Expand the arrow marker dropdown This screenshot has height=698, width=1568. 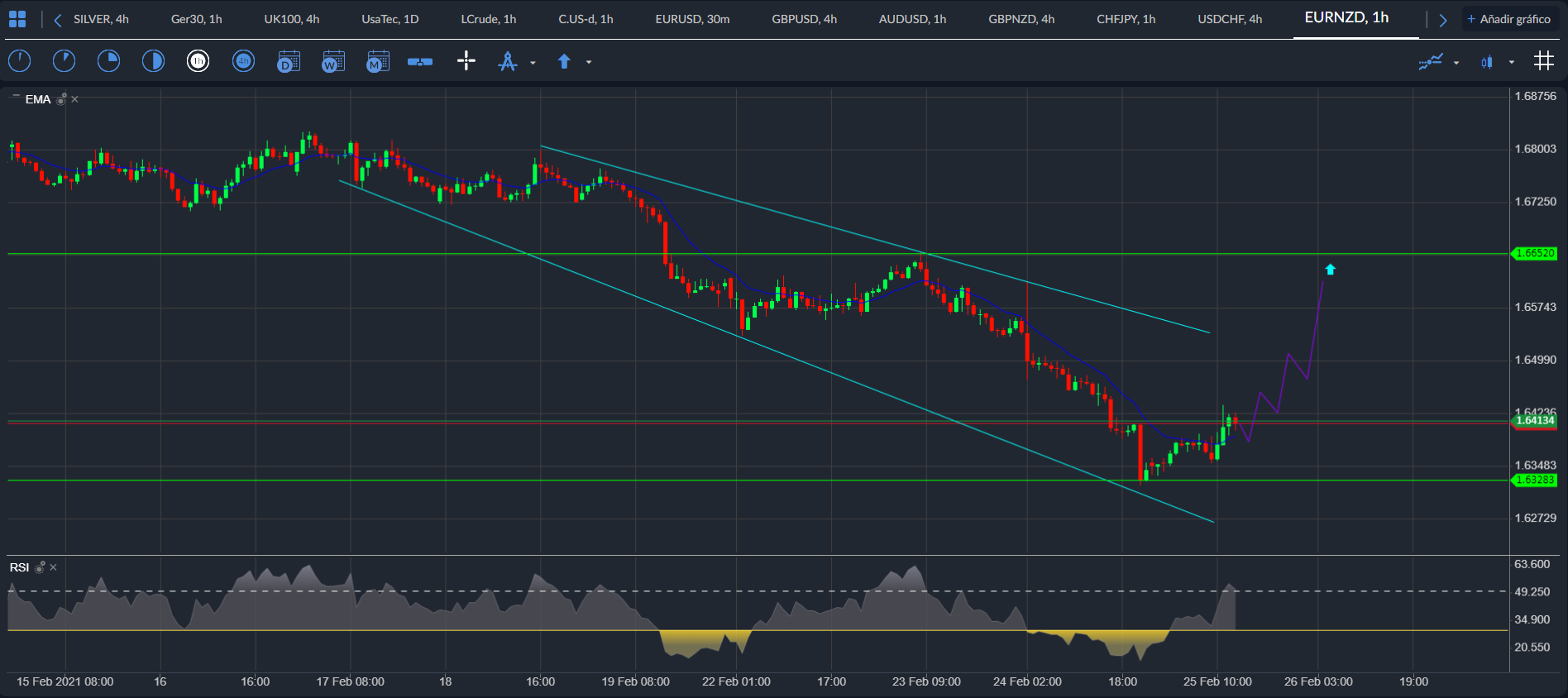(x=589, y=62)
